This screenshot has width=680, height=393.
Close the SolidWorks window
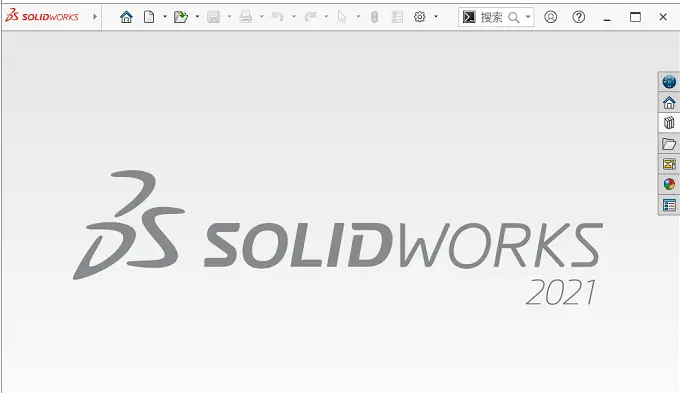(x=663, y=17)
